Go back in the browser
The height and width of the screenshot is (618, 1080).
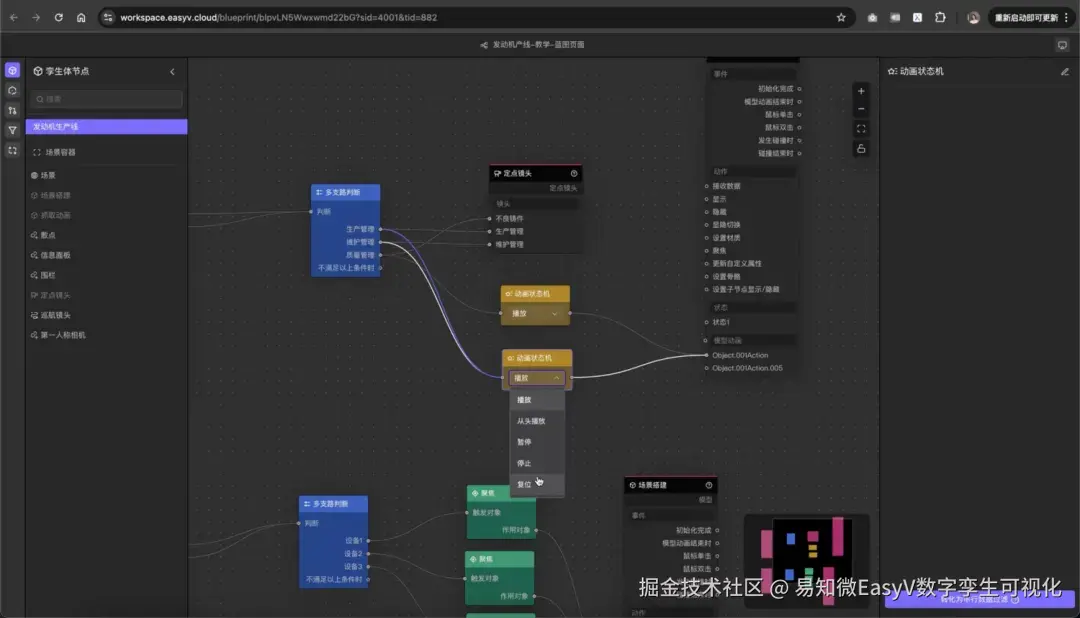point(14,18)
